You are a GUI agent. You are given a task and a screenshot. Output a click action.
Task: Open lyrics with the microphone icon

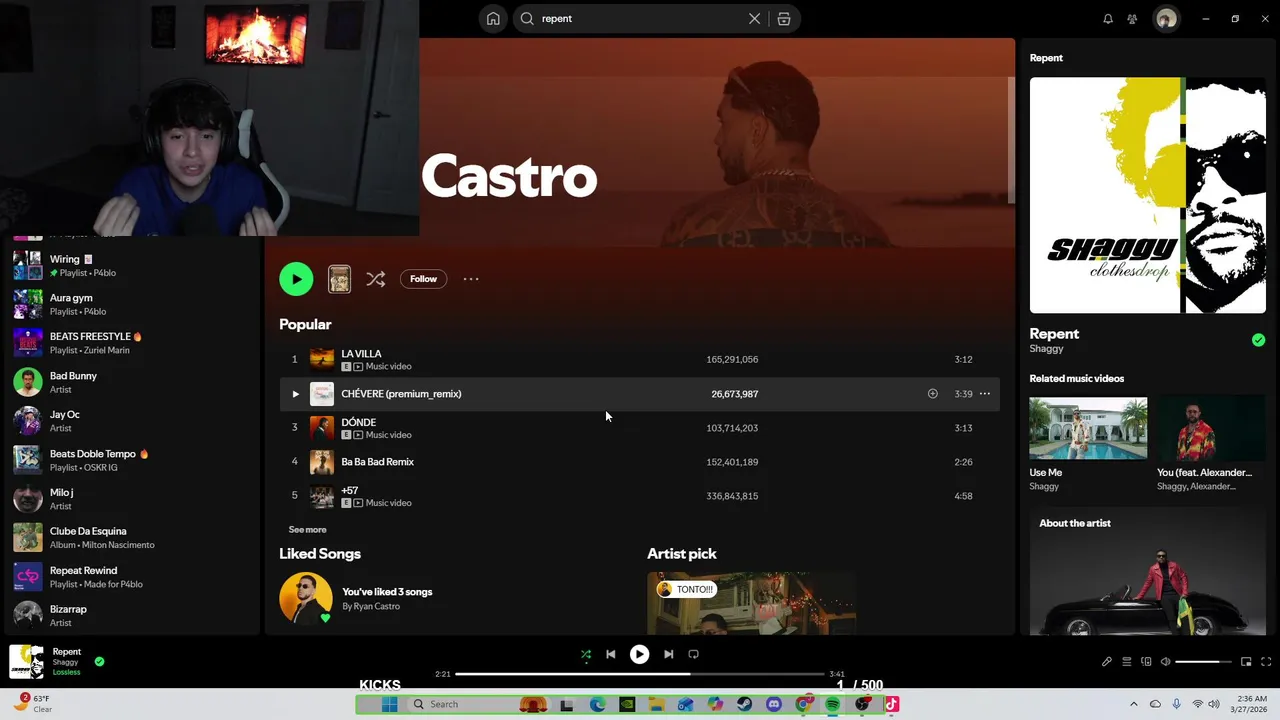(x=1107, y=662)
